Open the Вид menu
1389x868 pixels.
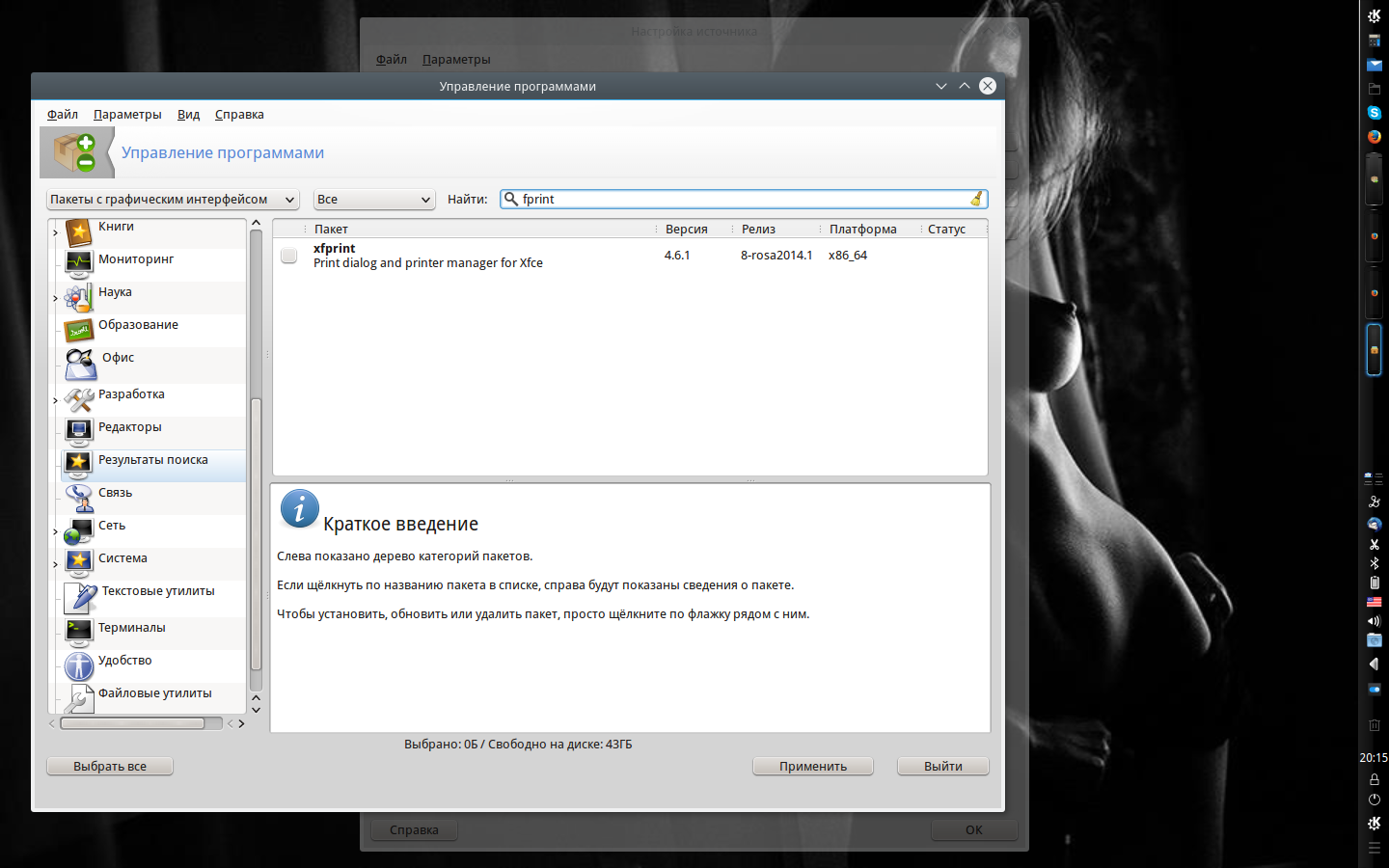click(x=188, y=115)
